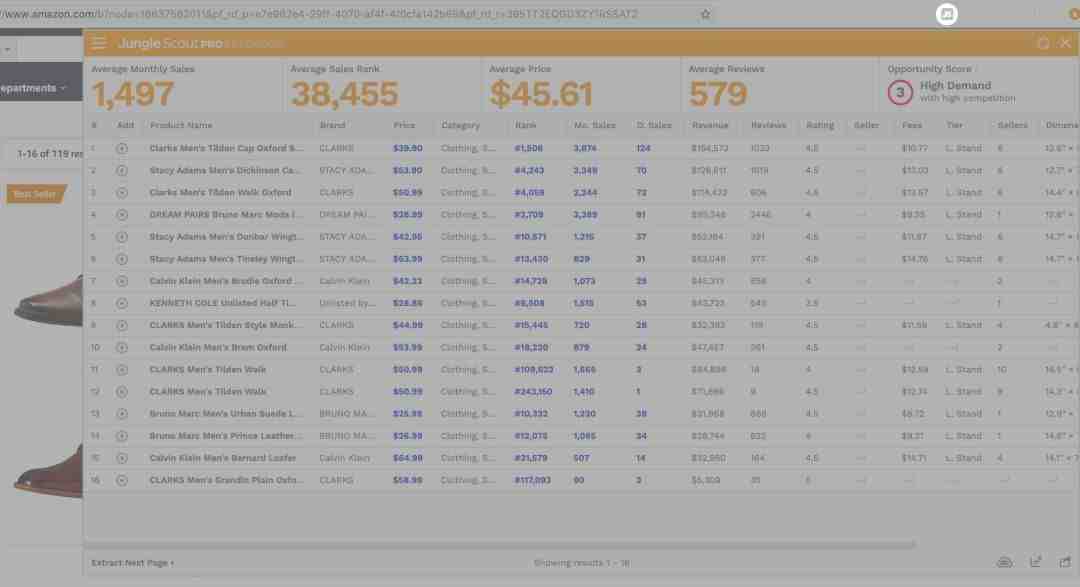
Task: Click Average Sales Rank value 38,455
Action: pos(344,94)
